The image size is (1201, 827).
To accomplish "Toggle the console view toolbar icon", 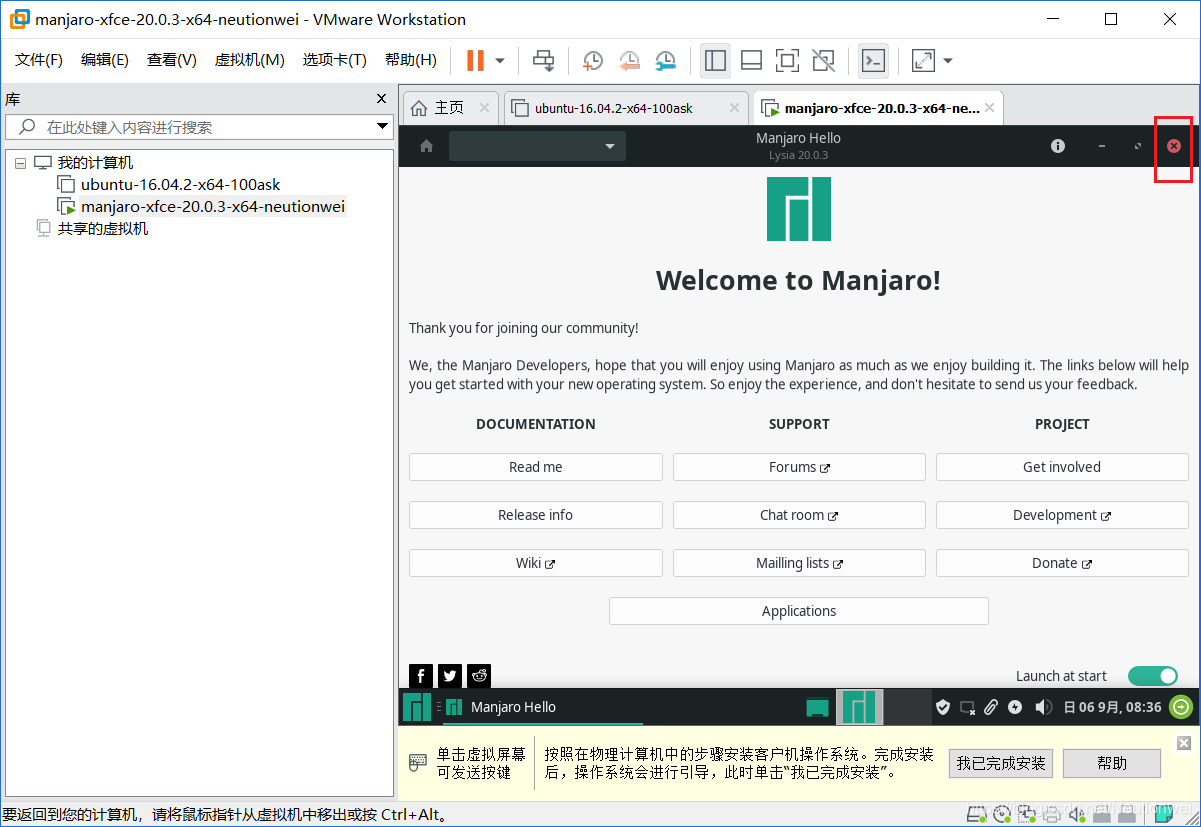I will [x=873, y=61].
